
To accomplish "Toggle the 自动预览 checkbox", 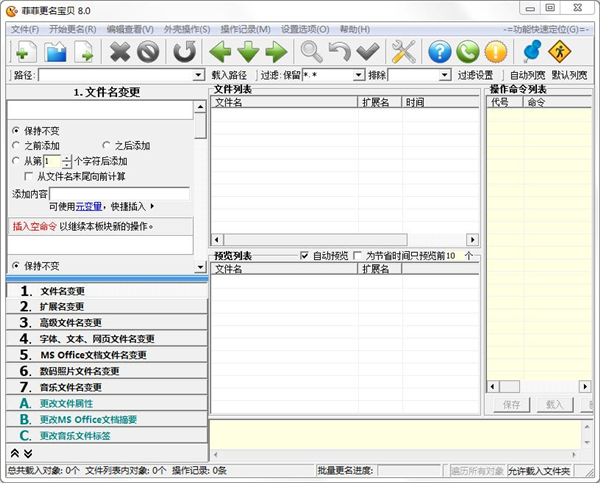I will click(x=305, y=256).
